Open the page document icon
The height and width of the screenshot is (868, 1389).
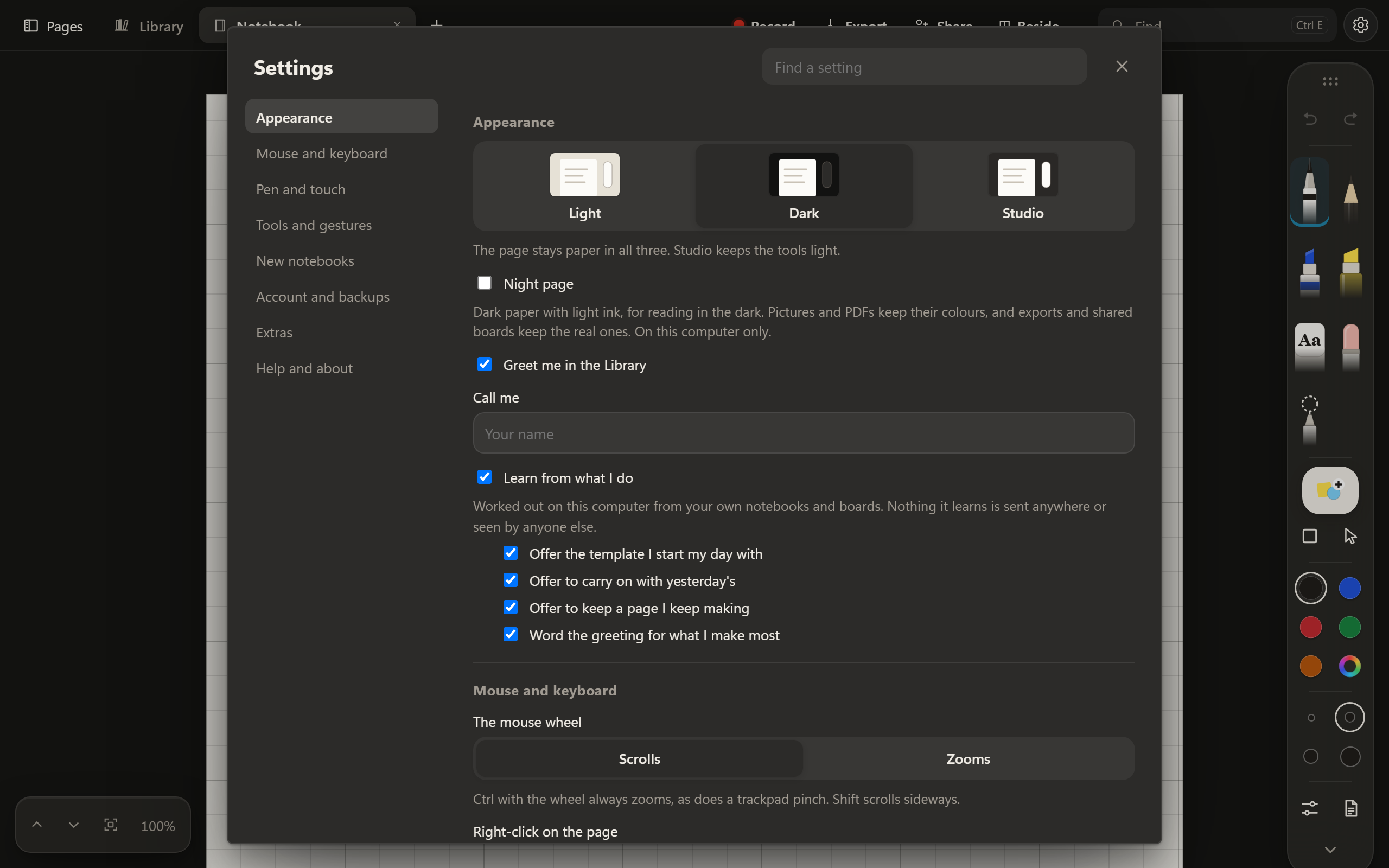(1350, 808)
